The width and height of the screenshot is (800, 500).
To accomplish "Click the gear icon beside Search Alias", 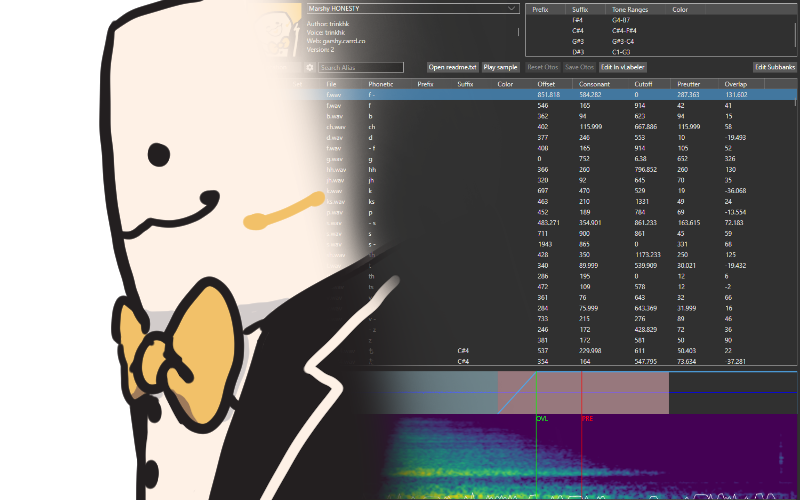I will (x=310, y=67).
